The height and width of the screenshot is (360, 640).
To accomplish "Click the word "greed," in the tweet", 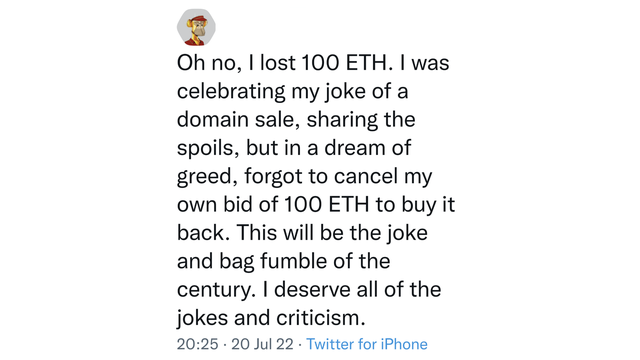I will pyautogui.click(x=207, y=177).
